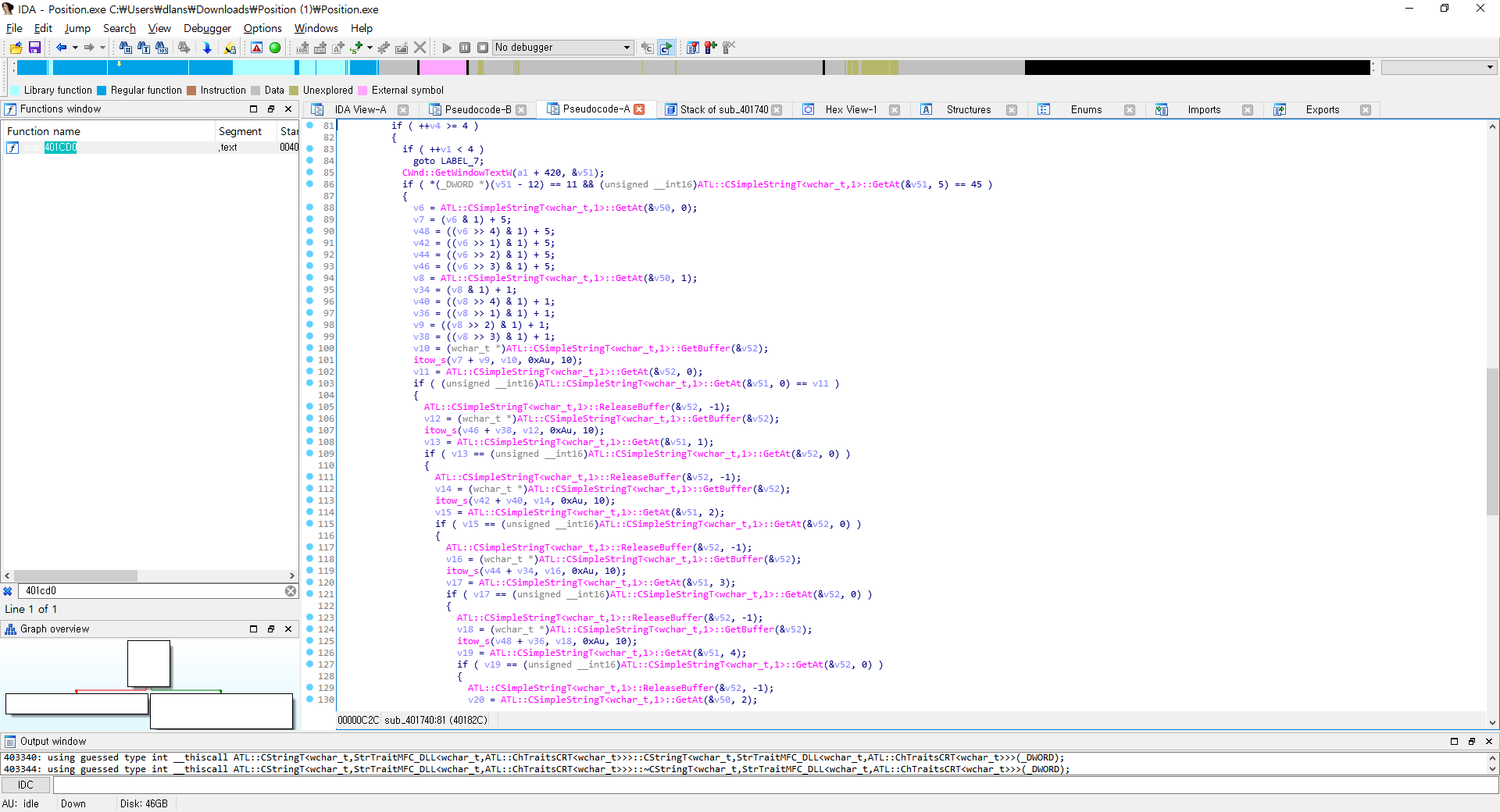Switch to the Pseudocode-B tab

(477, 109)
